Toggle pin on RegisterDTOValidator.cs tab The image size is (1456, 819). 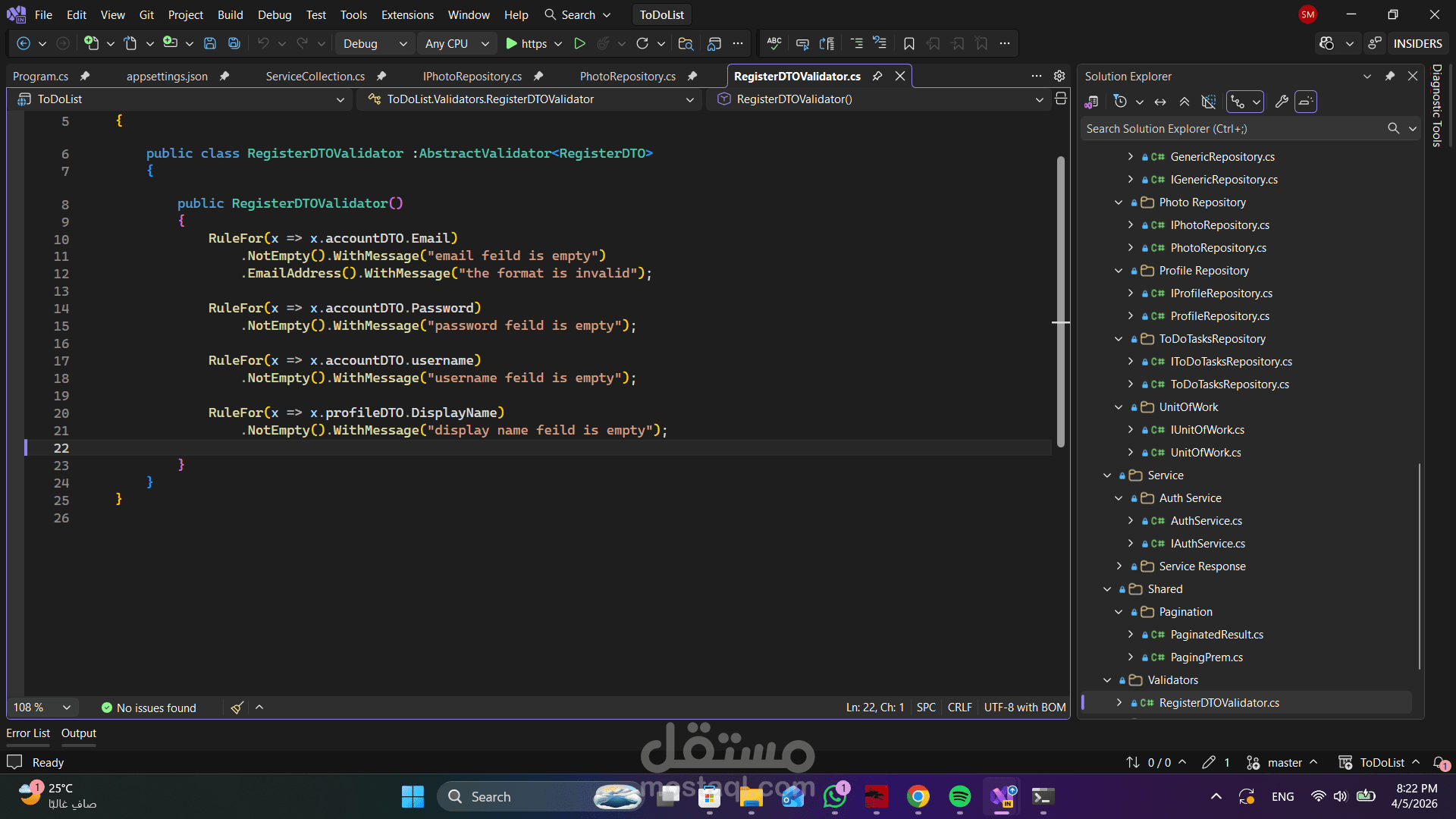pos(877,76)
